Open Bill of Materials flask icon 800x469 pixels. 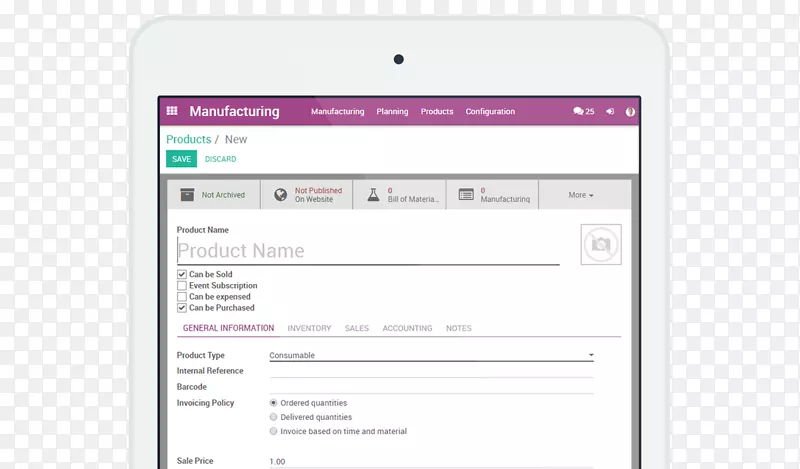pos(372,195)
